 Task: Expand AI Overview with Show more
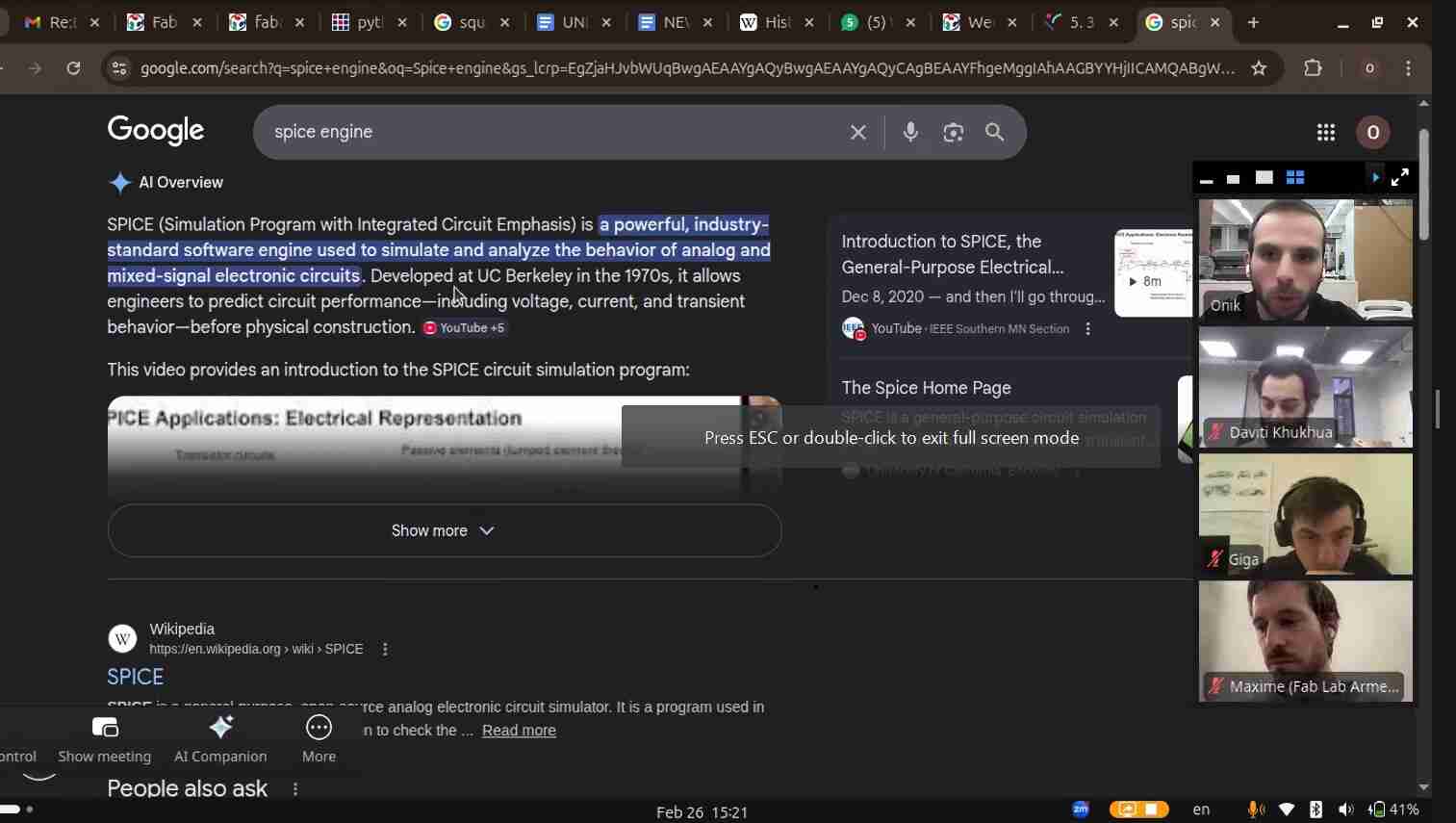[x=444, y=531]
